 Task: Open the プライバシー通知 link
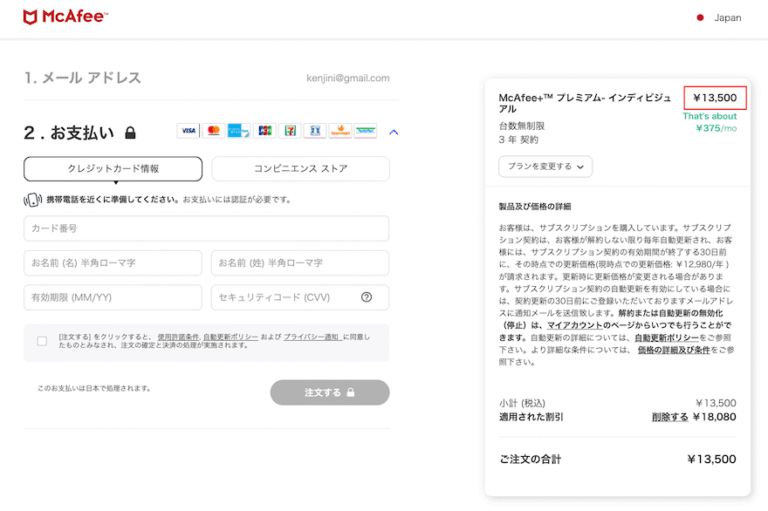tap(312, 337)
